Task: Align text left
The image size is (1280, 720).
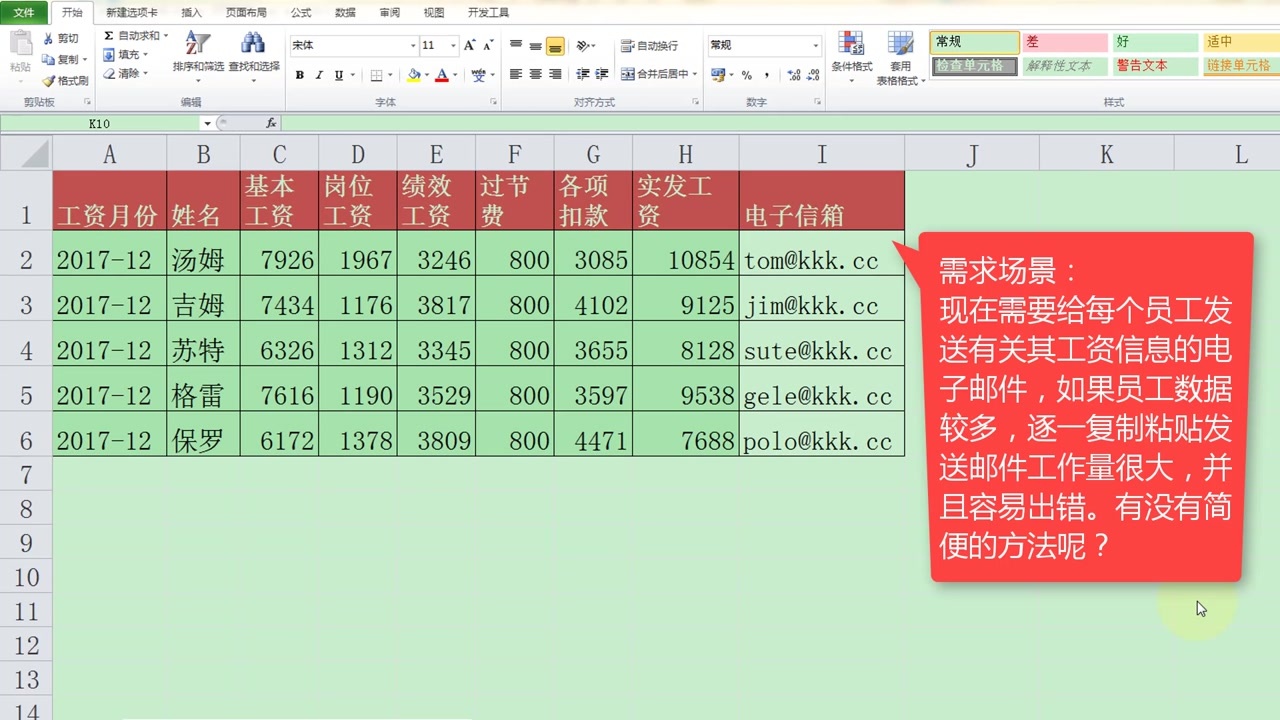Action: point(516,74)
